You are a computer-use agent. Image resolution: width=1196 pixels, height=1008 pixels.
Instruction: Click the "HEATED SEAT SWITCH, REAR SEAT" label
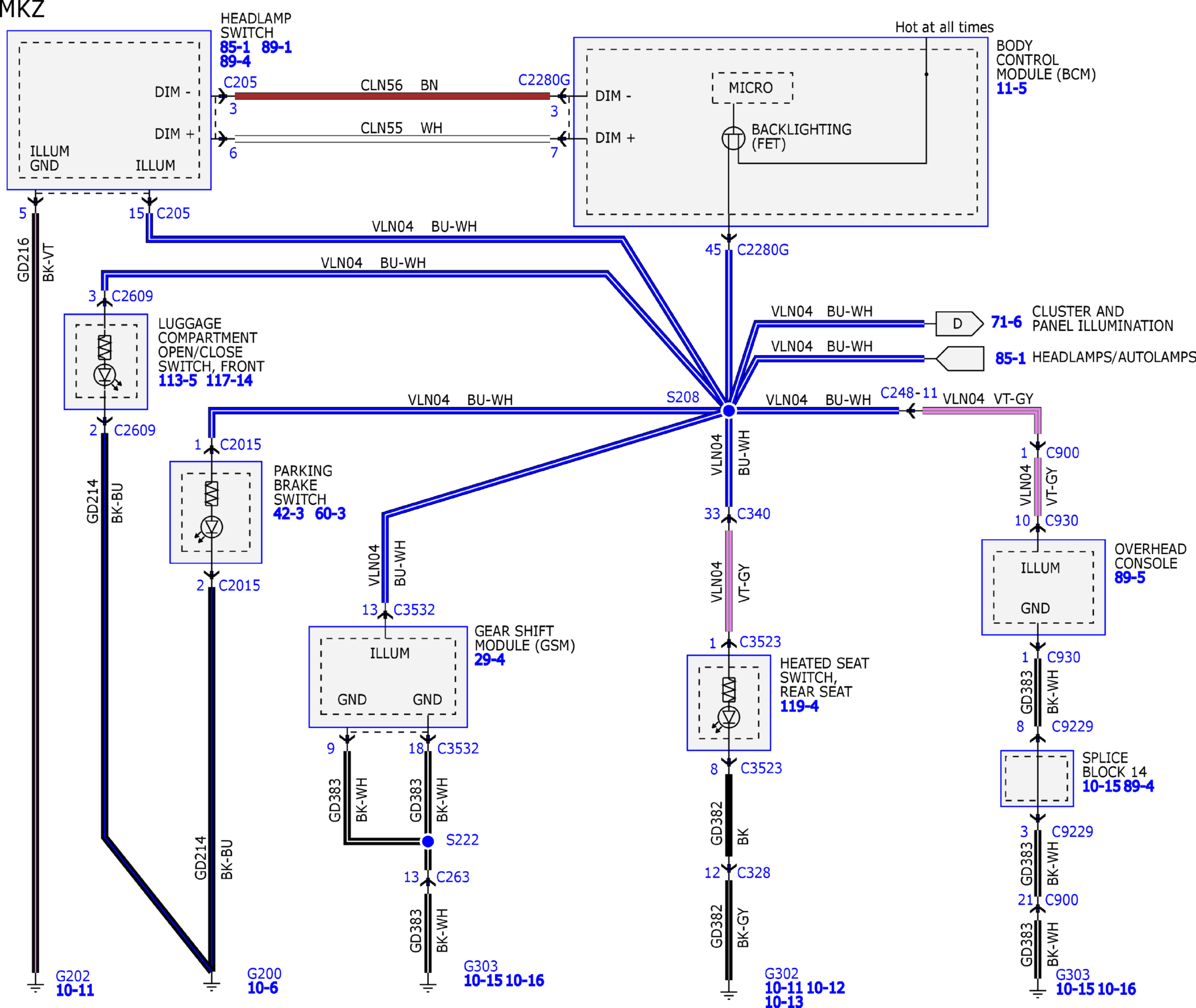point(825,678)
